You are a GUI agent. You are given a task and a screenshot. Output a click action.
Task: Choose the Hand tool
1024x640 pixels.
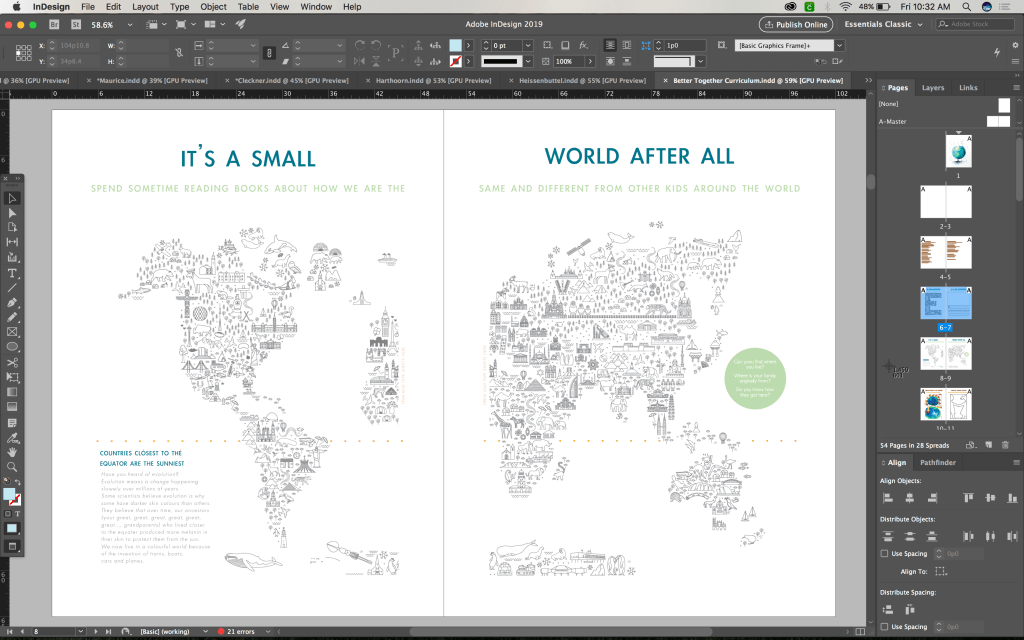point(12,452)
